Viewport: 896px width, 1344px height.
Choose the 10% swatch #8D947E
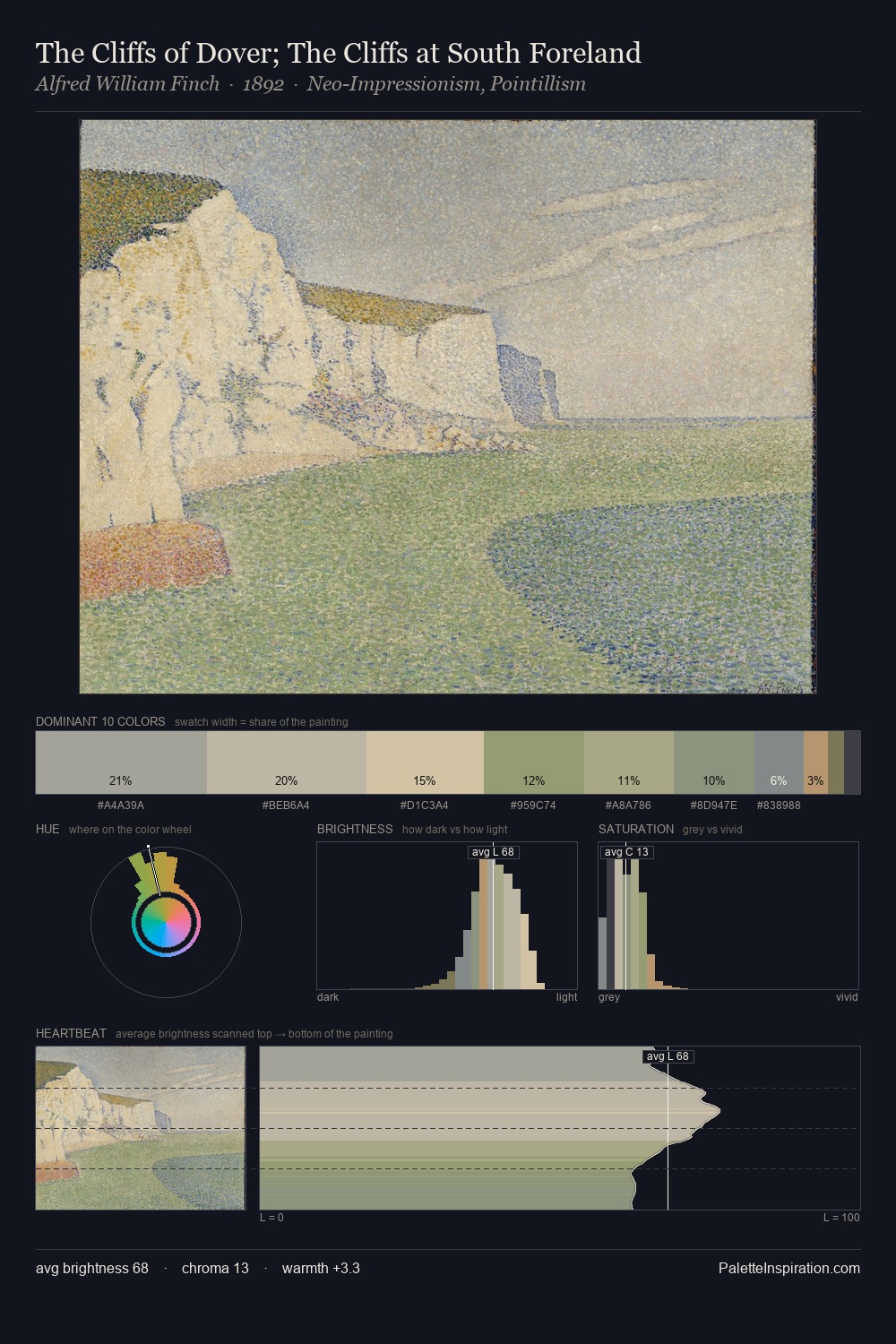click(x=714, y=762)
